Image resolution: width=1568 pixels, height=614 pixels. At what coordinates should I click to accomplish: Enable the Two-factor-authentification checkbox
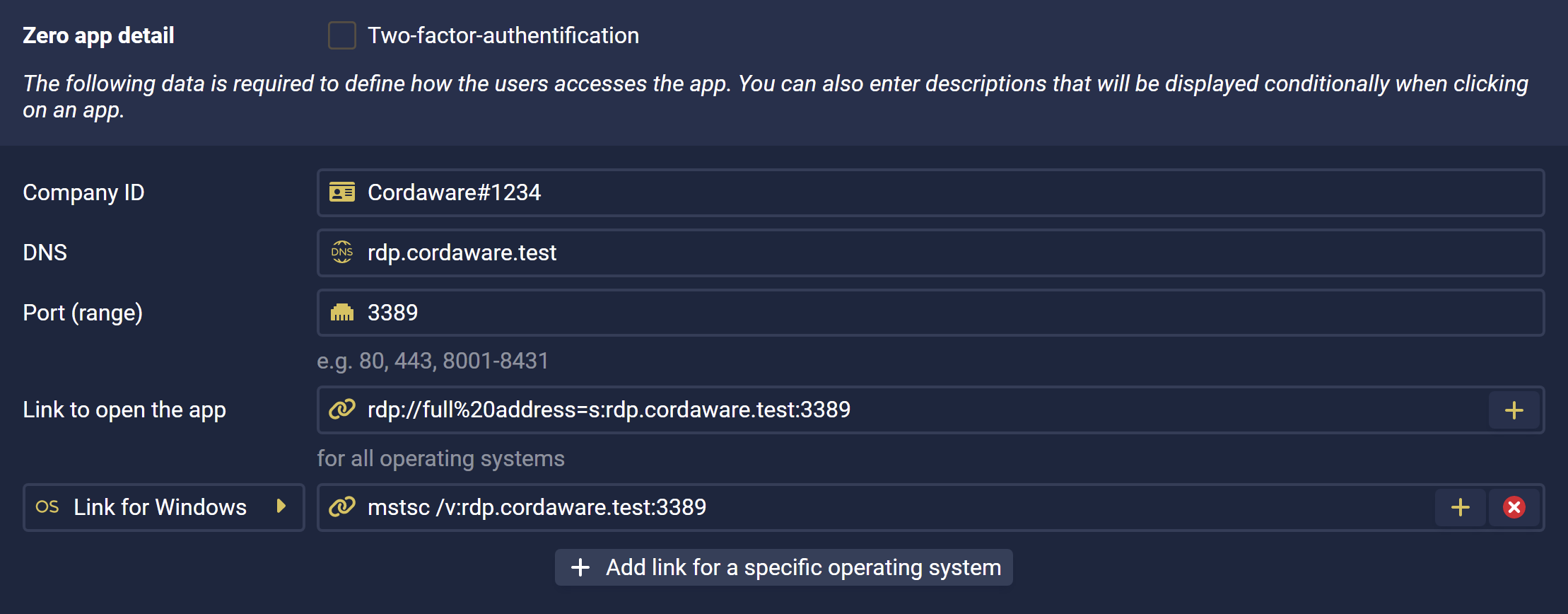[341, 35]
